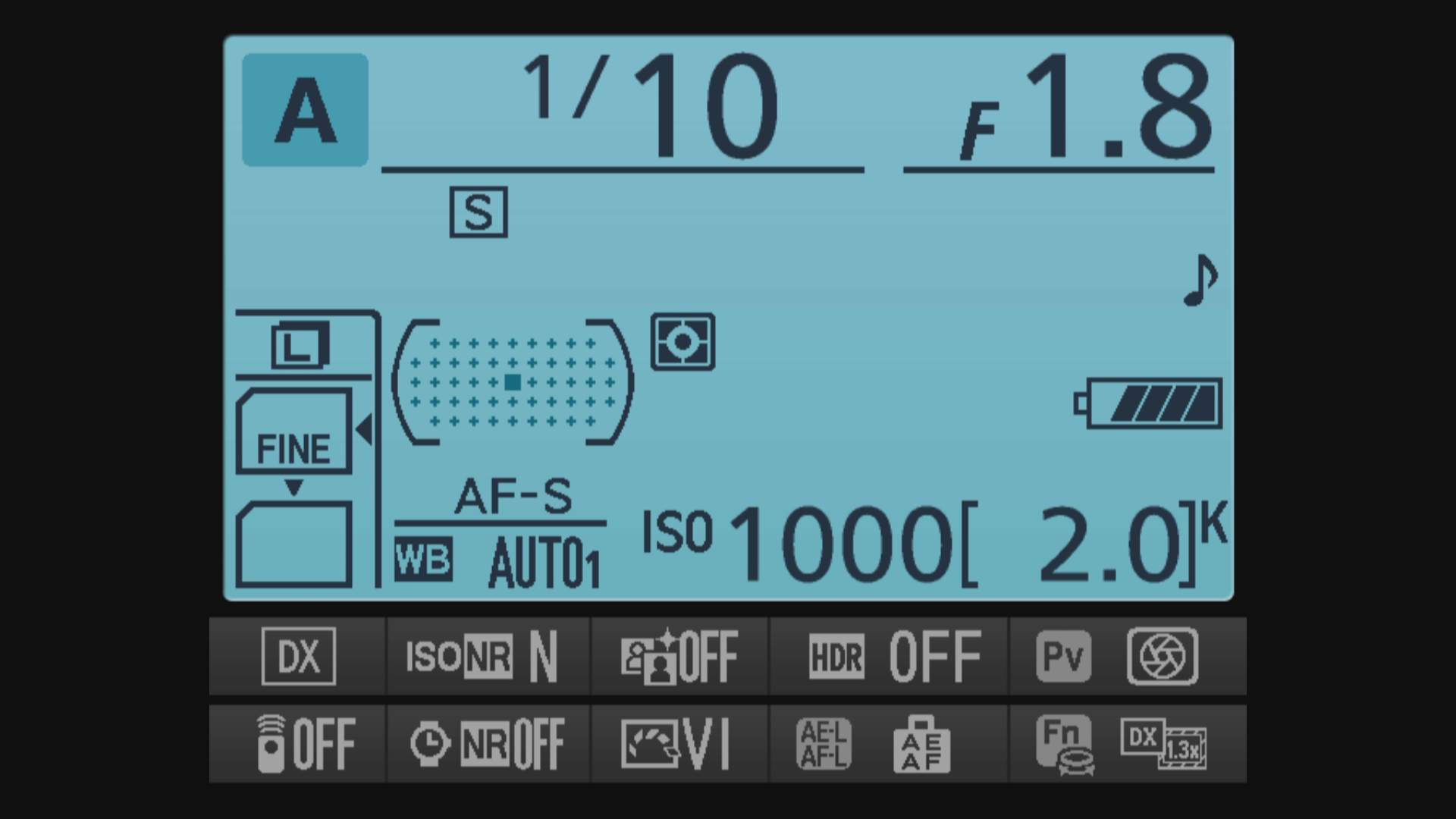1456x819 pixels.
Task: Select the aperture-priority A mode indicator
Action: (x=305, y=110)
